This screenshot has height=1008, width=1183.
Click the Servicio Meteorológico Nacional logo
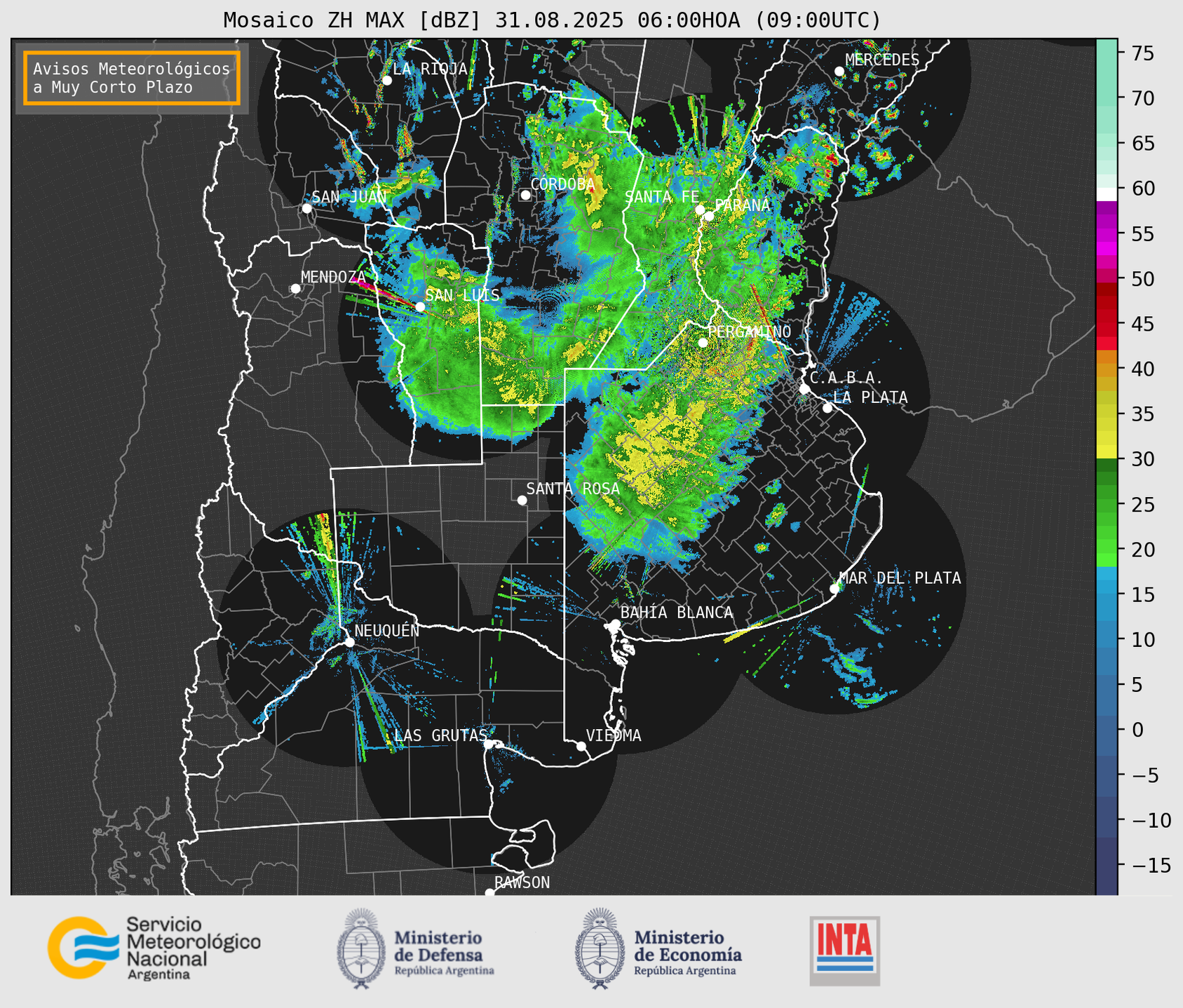154,948
